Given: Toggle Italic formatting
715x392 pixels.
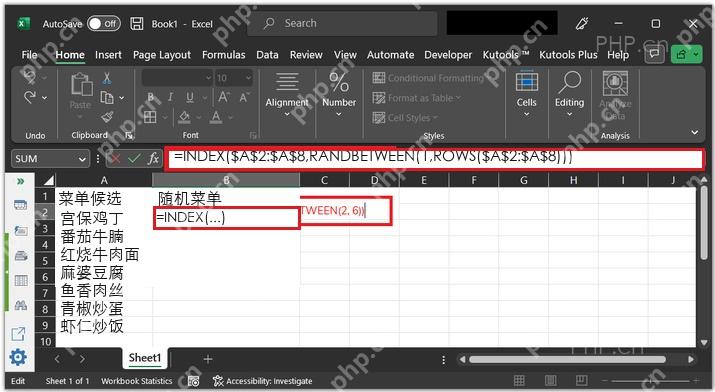Looking at the screenshot, I should click(x=171, y=97).
